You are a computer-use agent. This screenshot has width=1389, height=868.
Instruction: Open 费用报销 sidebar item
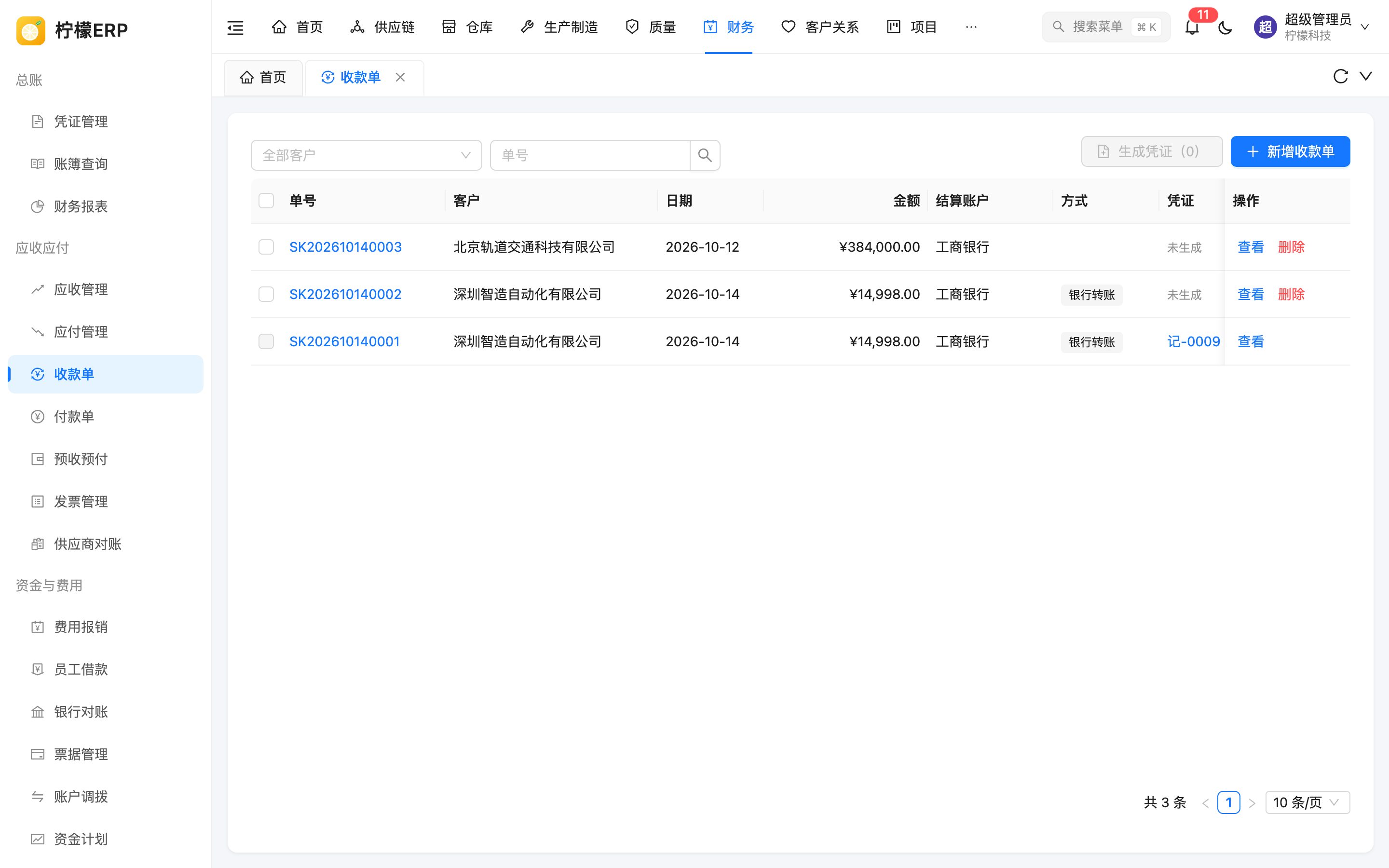pyautogui.click(x=106, y=627)
